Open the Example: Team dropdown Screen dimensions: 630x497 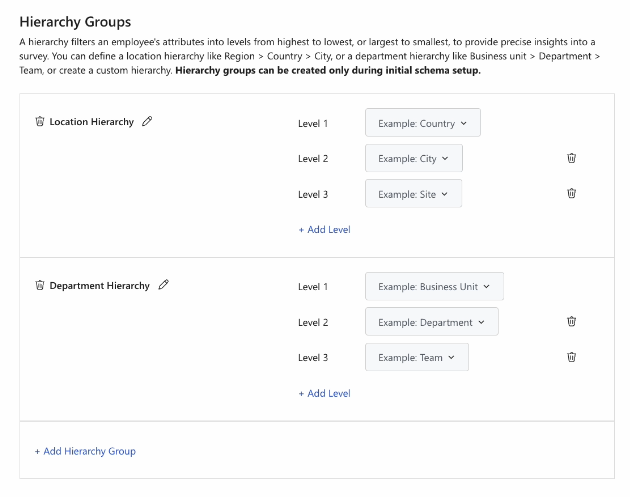point(417,357)
